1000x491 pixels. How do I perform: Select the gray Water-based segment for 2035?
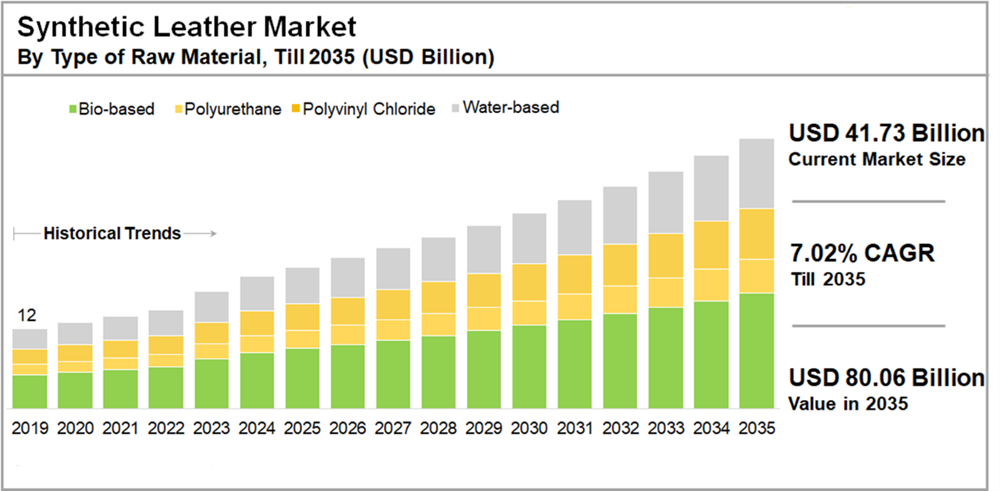pyautogui.click(x=756, y=173)
